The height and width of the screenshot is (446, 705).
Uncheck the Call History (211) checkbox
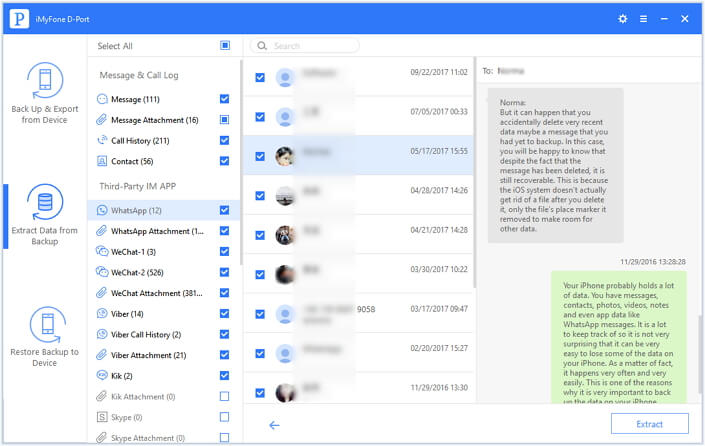pyautogui.click(x=224, y=140)
